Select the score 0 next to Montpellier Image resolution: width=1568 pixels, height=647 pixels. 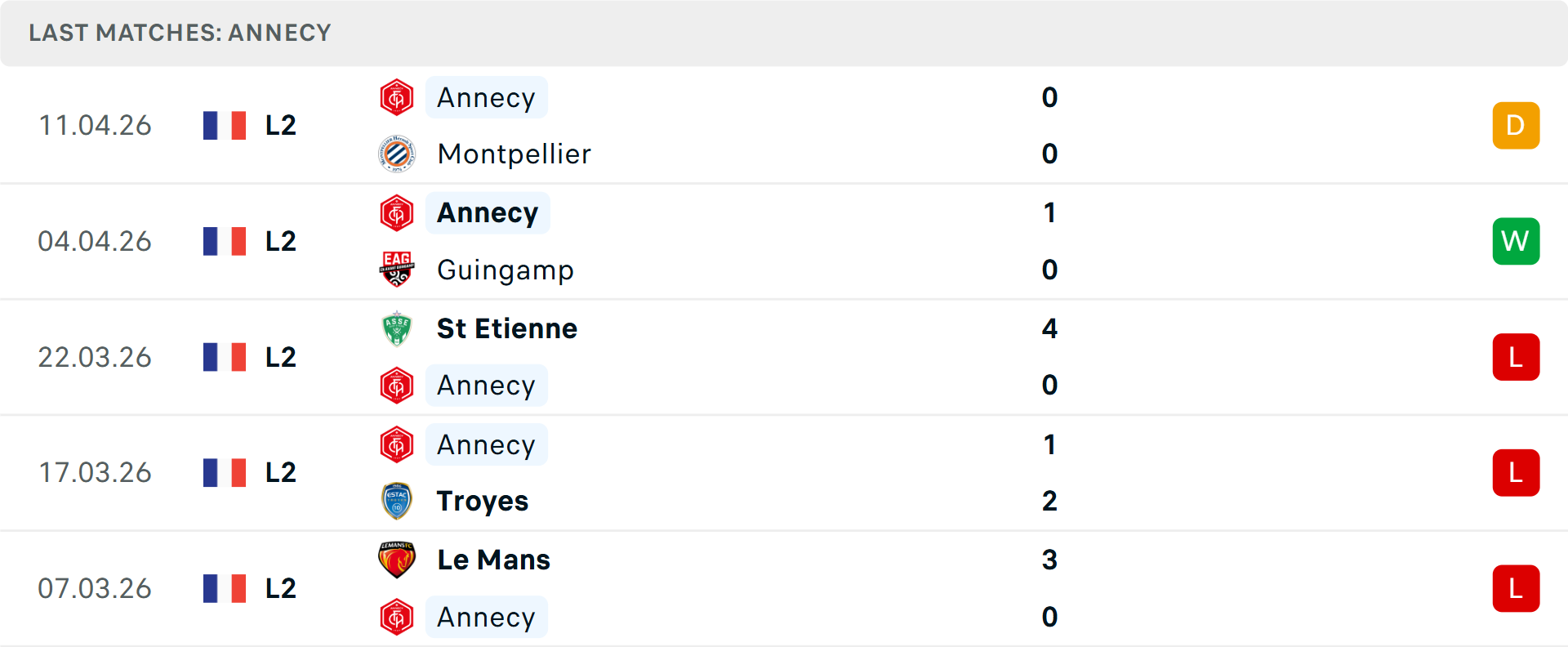pos(1049,154)
